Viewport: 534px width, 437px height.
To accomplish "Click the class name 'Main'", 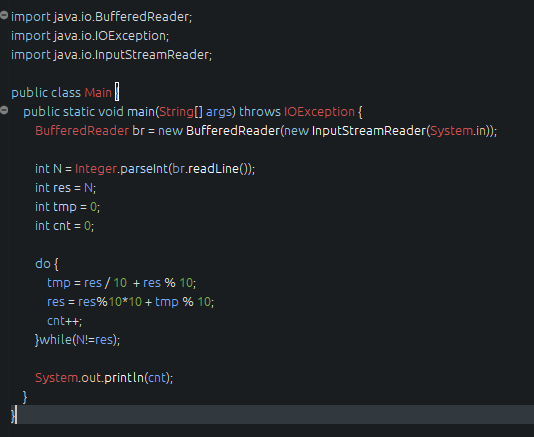I will coord(98,93).
